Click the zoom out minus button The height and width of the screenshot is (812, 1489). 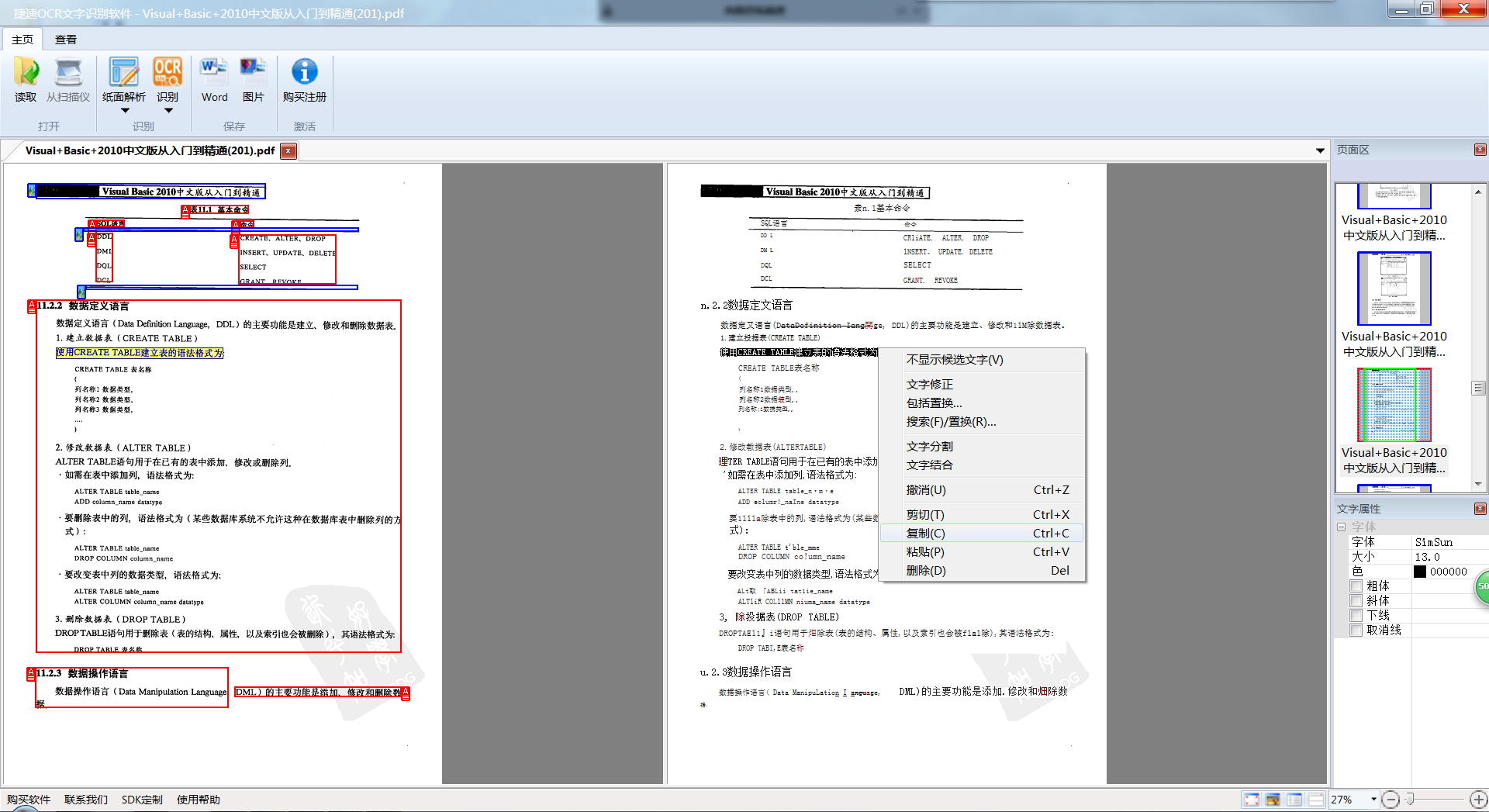1391,800
